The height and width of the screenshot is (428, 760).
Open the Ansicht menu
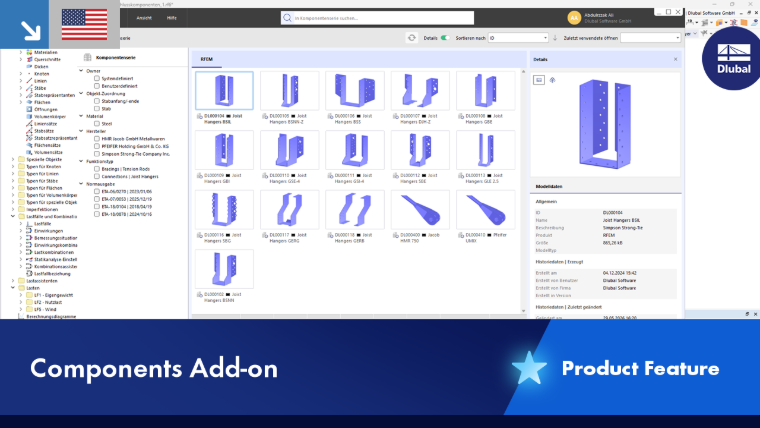[144, 18]
